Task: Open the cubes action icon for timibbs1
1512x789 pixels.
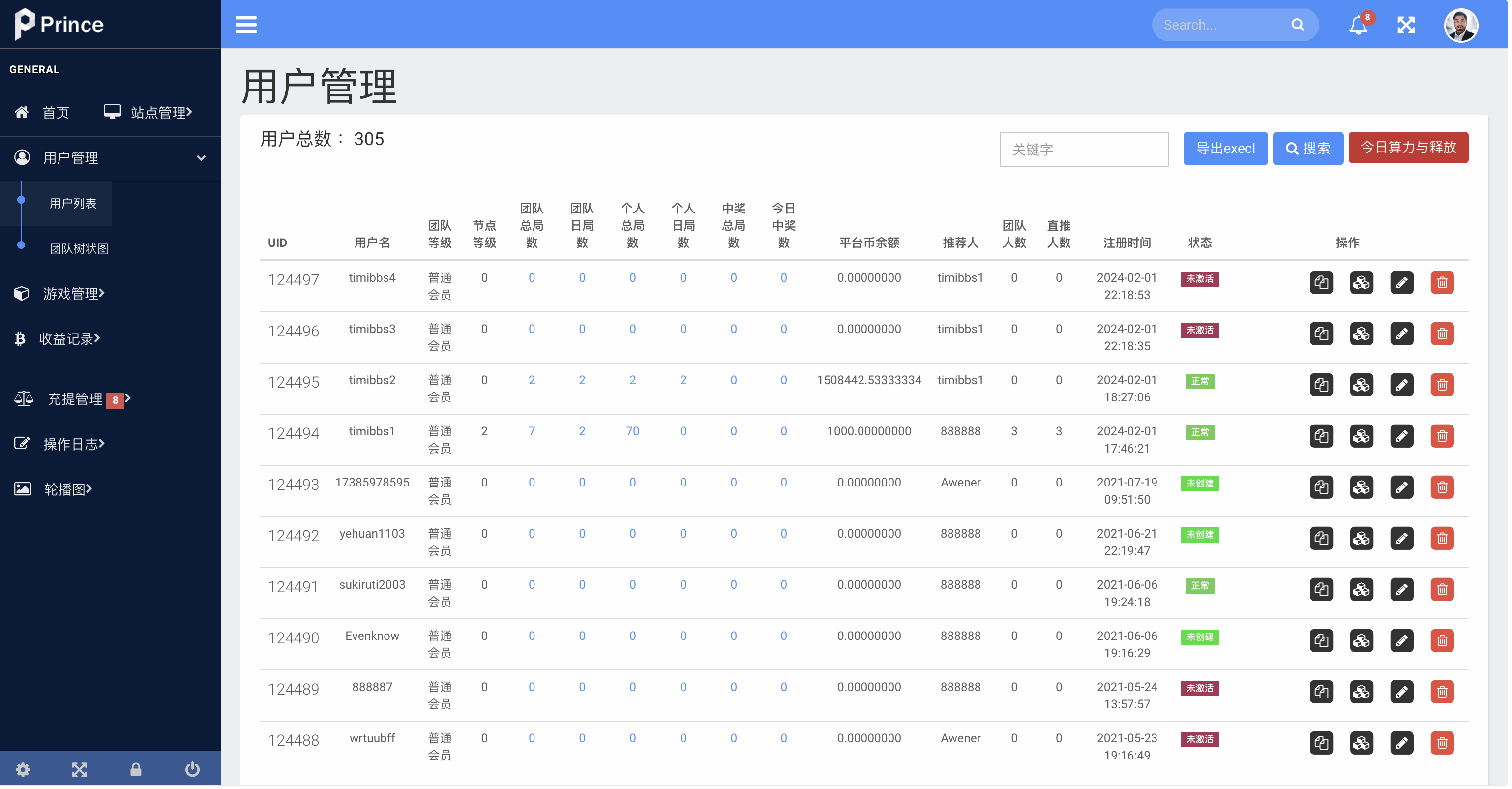Action: (x=1362, y=436)
